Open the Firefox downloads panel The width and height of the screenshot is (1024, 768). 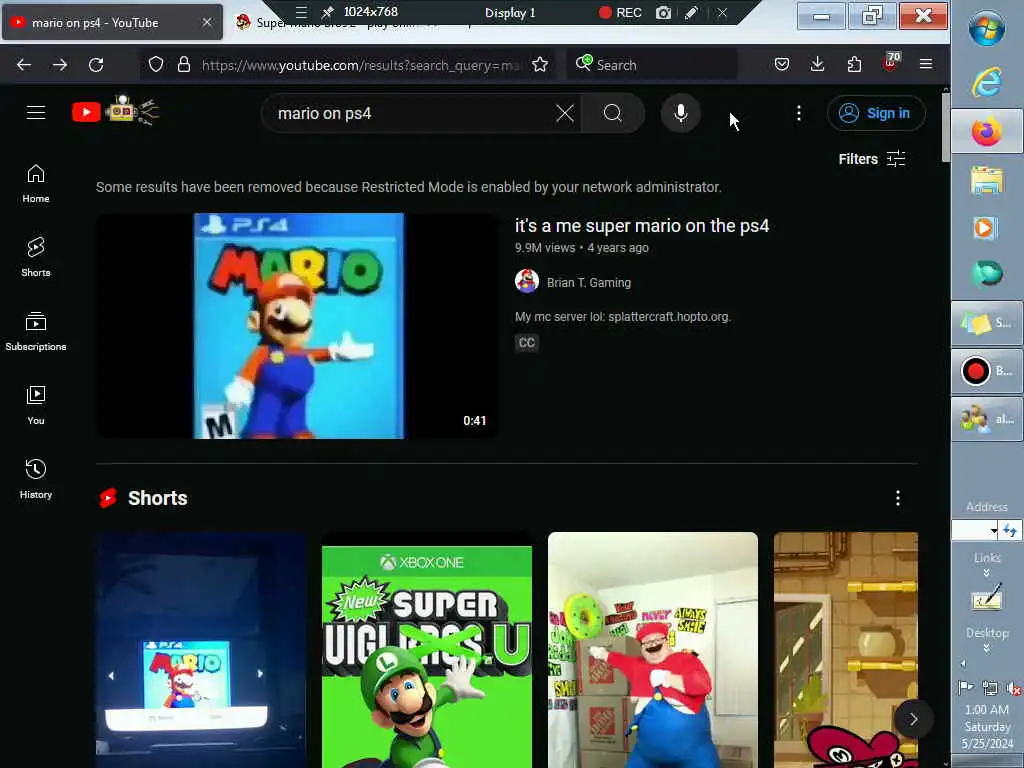click(x=818, y=64)
